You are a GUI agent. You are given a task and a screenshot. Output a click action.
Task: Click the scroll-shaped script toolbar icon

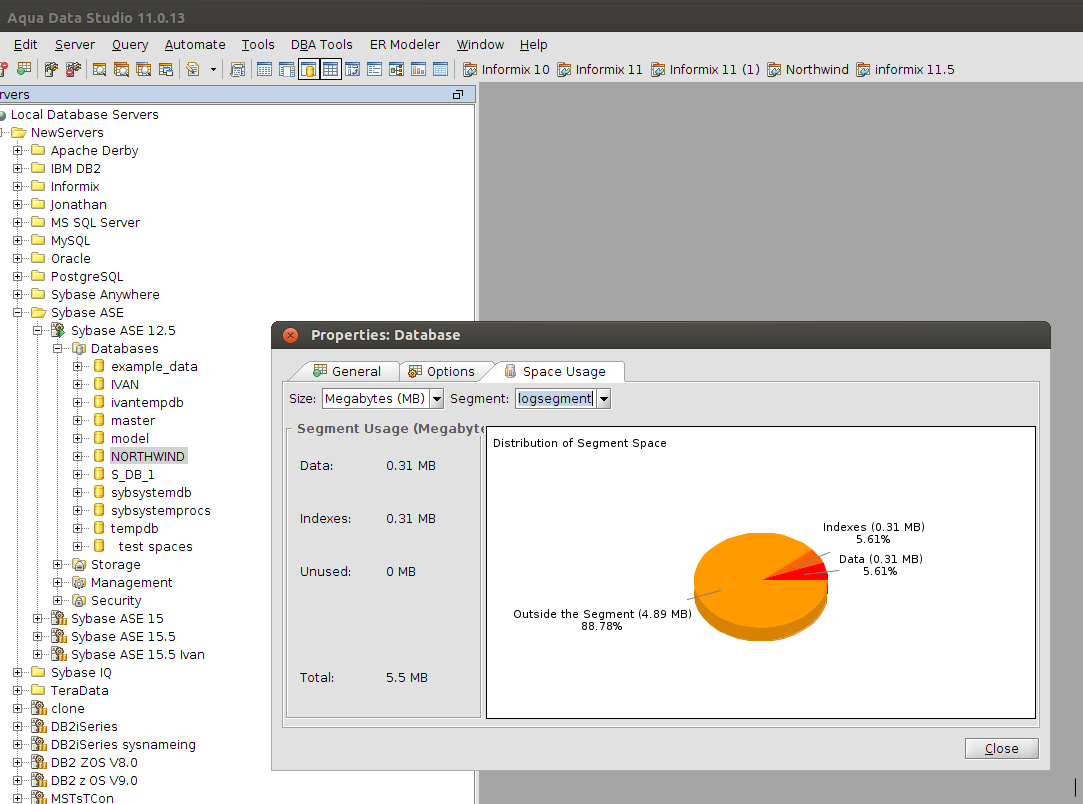click(237, 69)
